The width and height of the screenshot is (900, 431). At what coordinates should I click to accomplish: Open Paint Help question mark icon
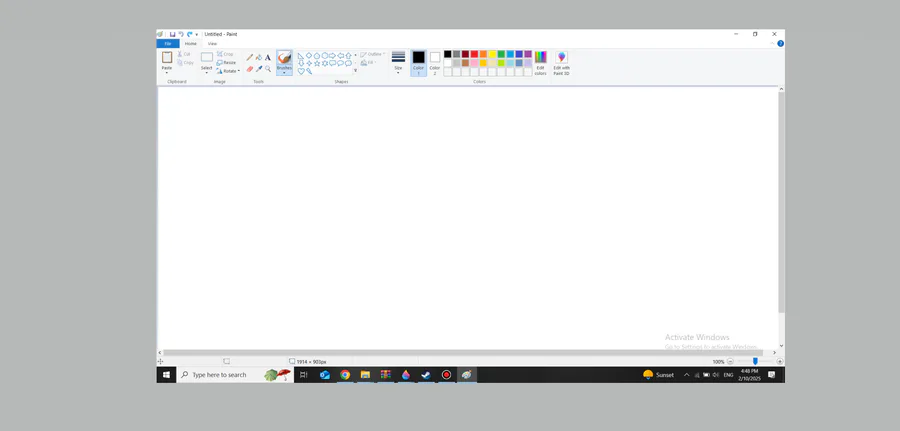click(x=781, y=44)
